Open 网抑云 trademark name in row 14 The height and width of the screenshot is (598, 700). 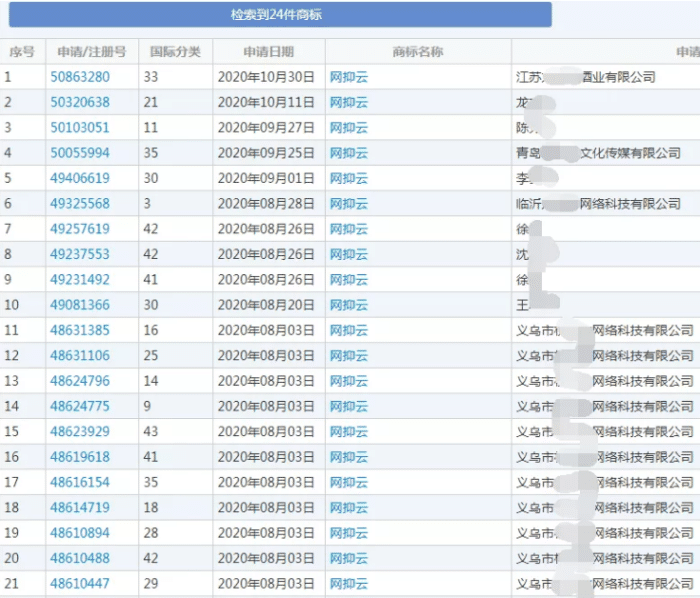[x=349, y=407]
